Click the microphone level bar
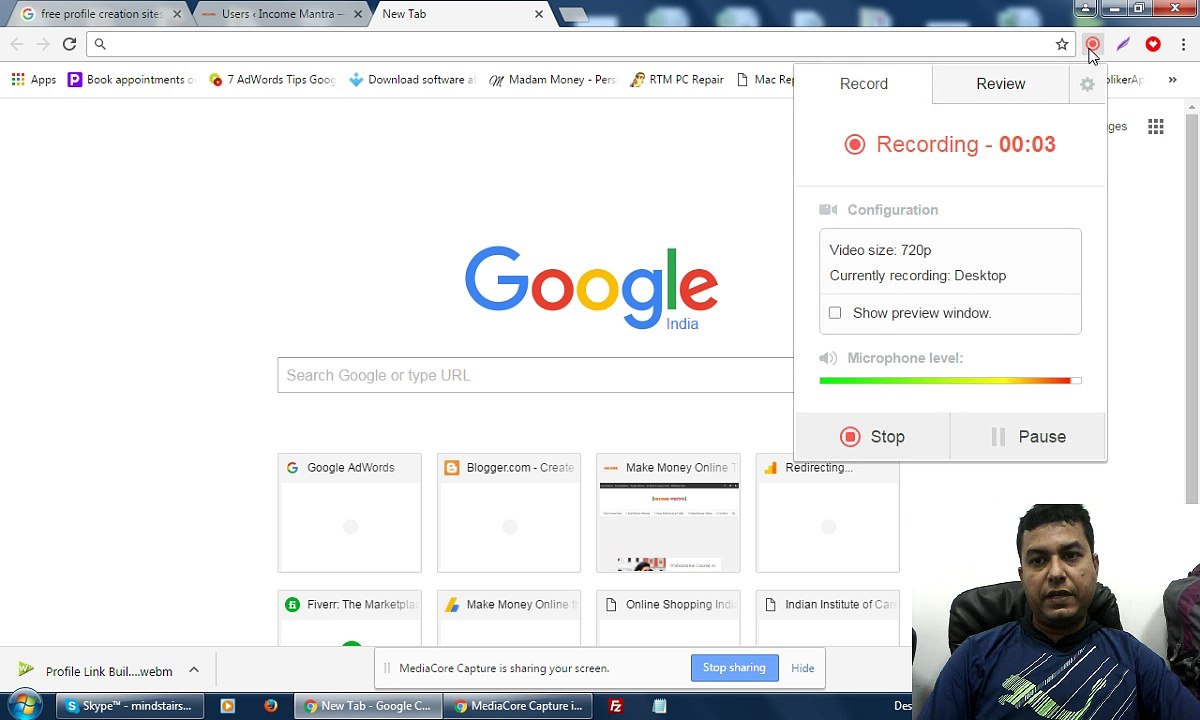Screen dimensions: 1200x720 950,380
